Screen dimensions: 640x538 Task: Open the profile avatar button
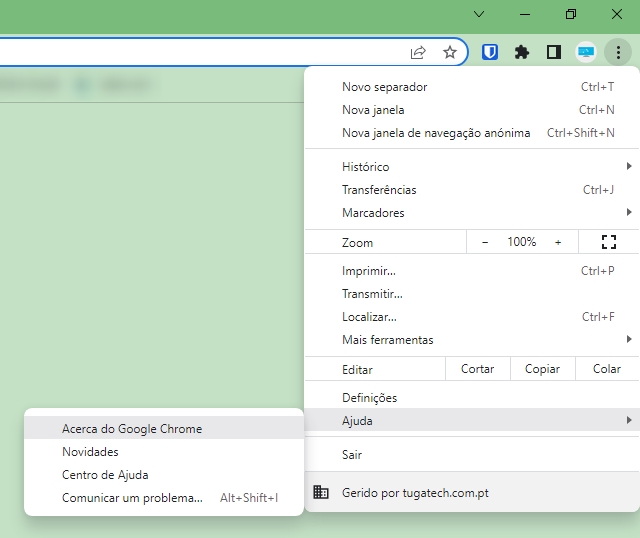tap(586, 52)
